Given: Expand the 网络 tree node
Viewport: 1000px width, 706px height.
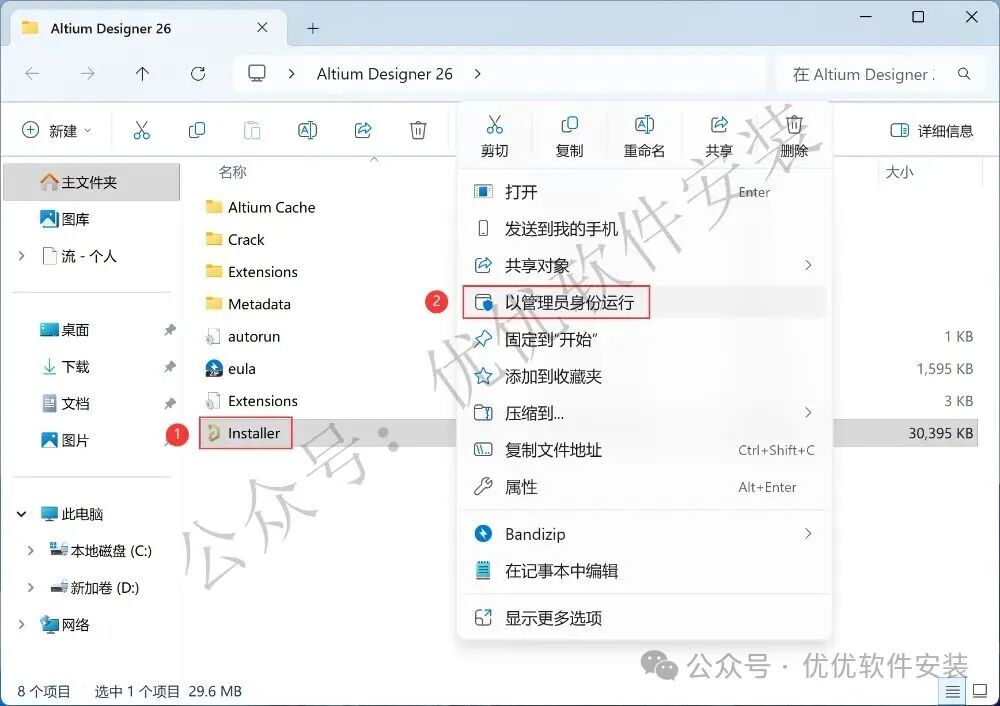Looking at the screenshot, I should pos(22,624).
